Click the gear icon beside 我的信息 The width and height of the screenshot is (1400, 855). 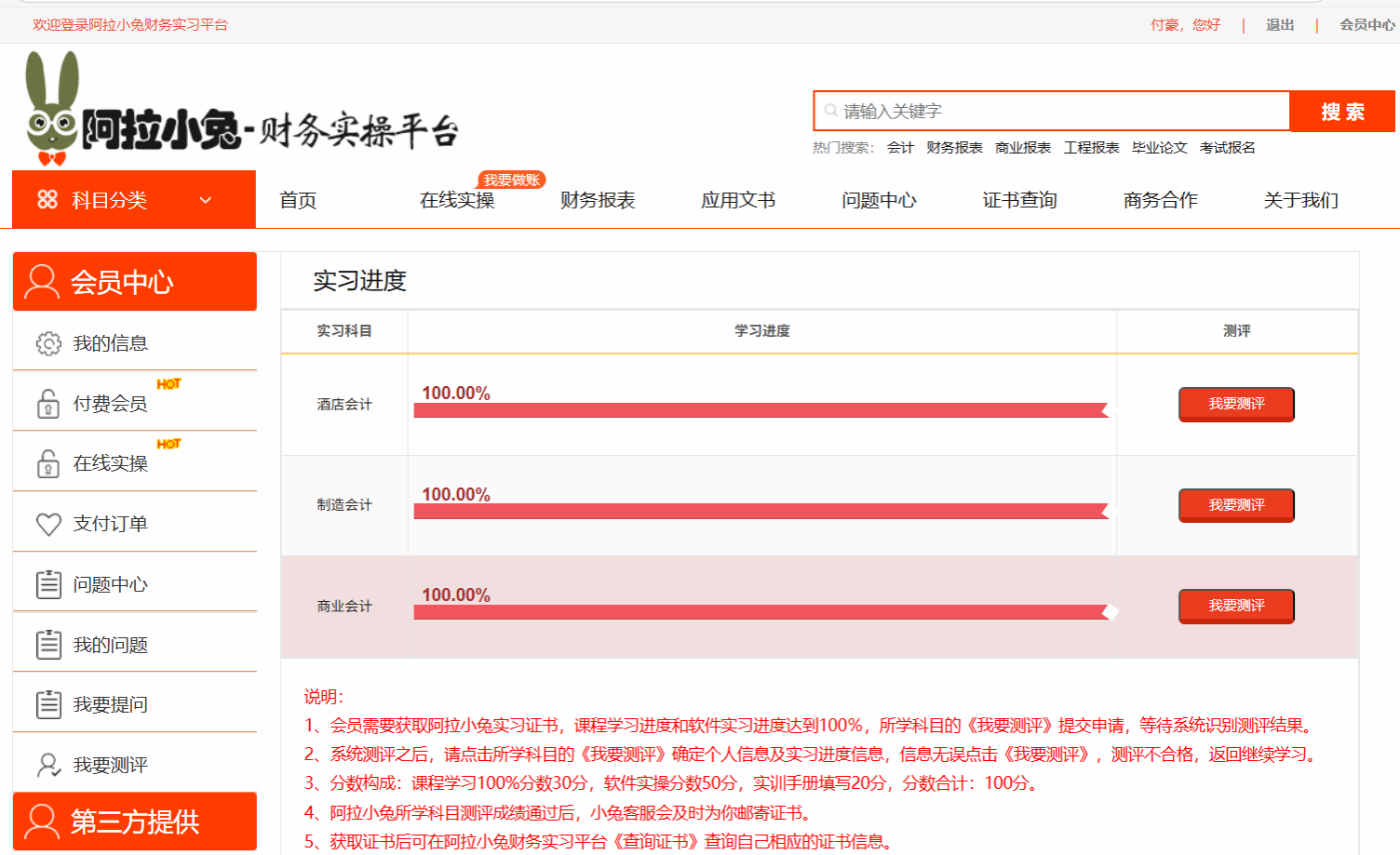click(48, 343)
